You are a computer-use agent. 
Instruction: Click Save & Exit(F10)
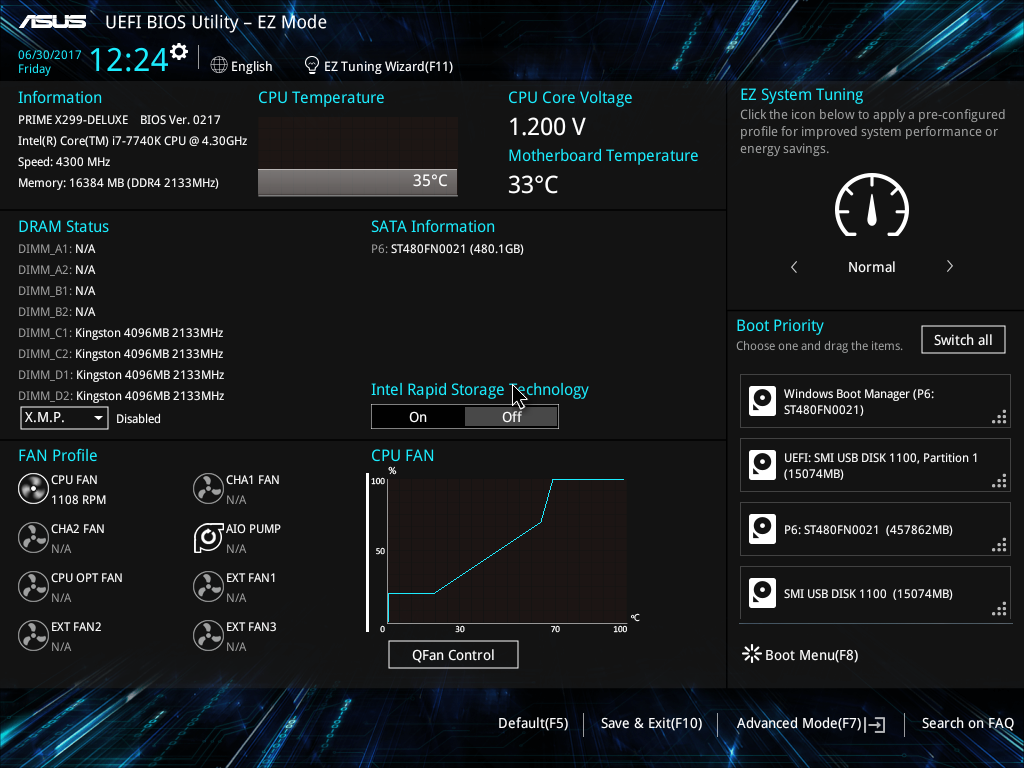tap(651, 723)
